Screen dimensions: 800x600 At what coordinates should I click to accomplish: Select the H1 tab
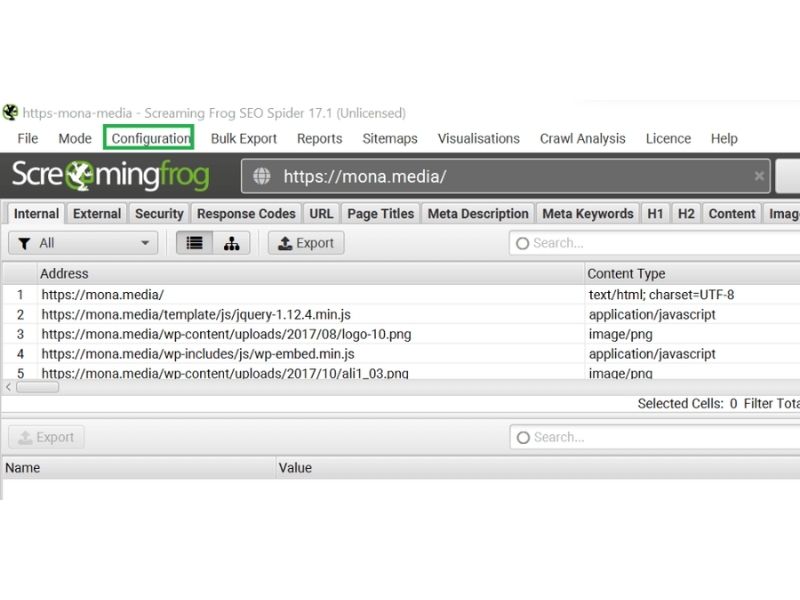(x=655, y=213)
